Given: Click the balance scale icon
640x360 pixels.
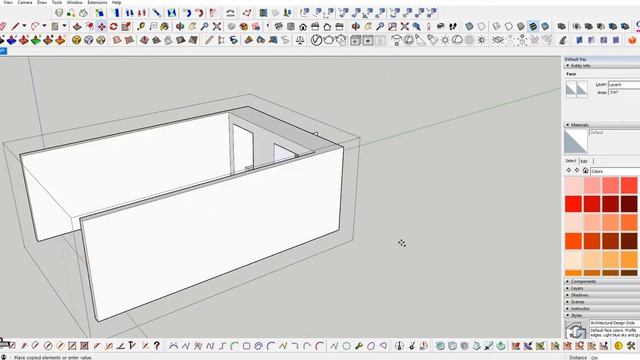Looking at the screenshot, I should 300,40.
